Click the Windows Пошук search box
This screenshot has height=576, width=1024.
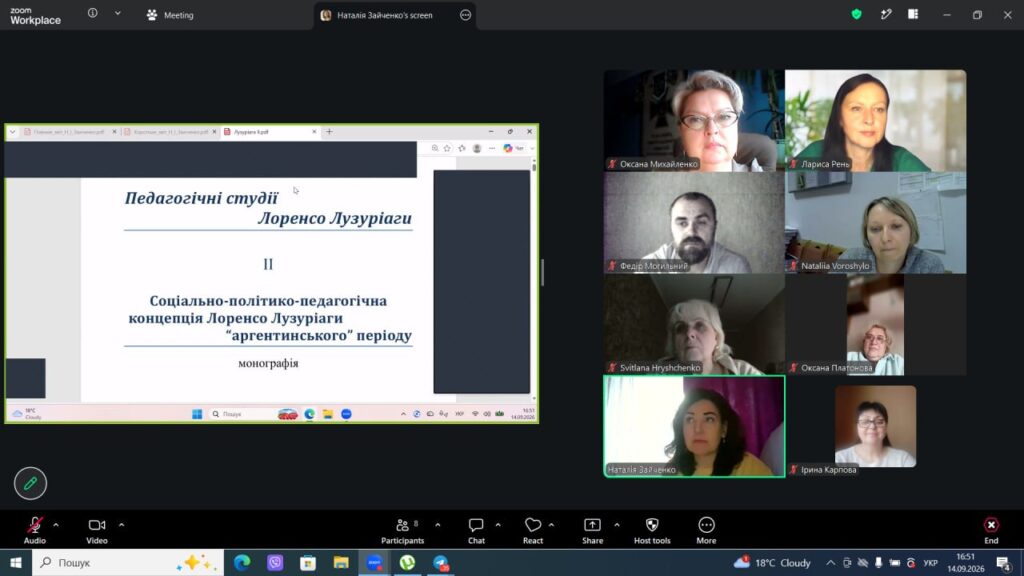click(x=128, y=562)
